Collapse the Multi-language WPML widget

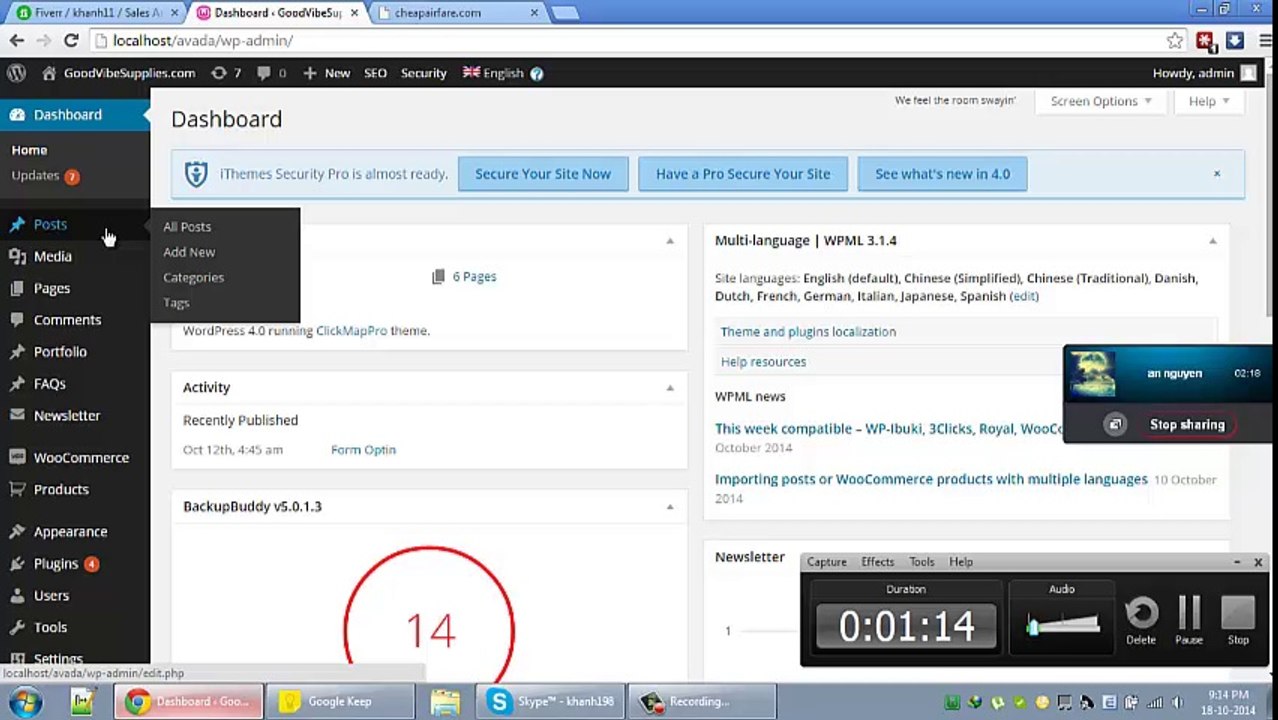coord(1212,241)
